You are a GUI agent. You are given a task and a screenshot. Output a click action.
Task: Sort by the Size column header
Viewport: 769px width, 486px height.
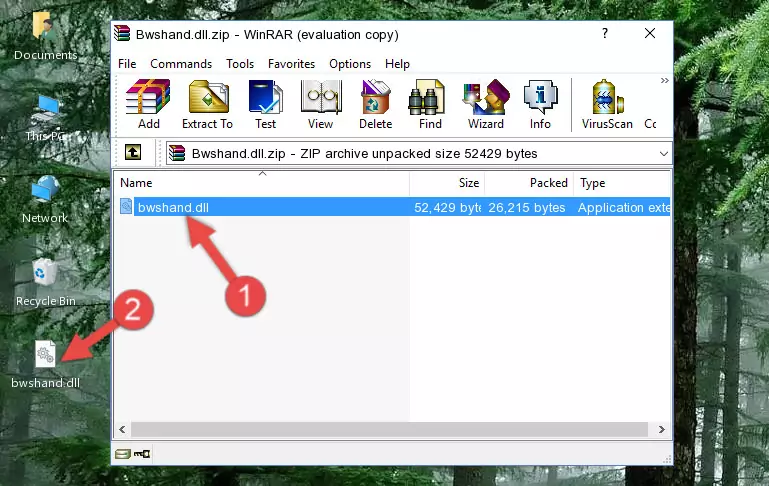tap(447, 183)
